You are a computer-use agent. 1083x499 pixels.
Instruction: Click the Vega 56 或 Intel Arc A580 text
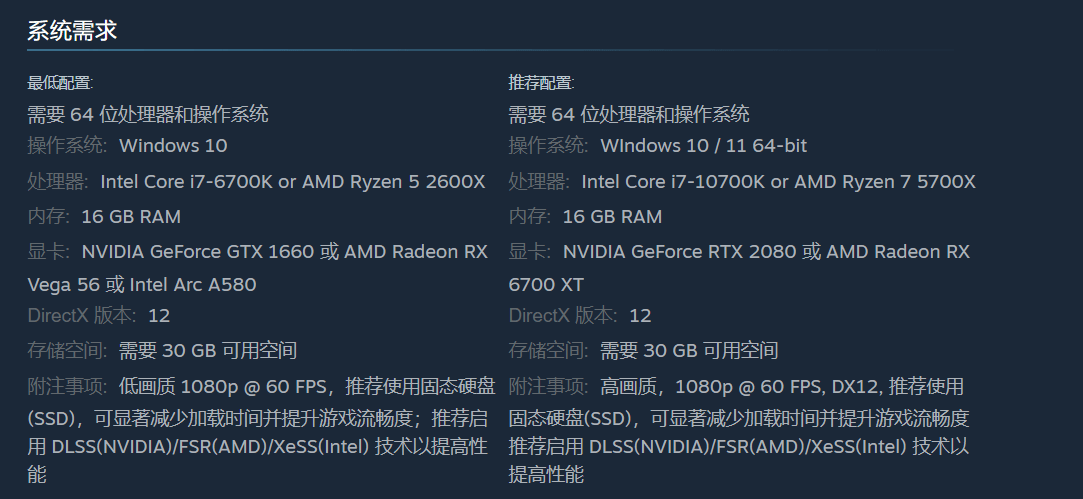[142, 285]
